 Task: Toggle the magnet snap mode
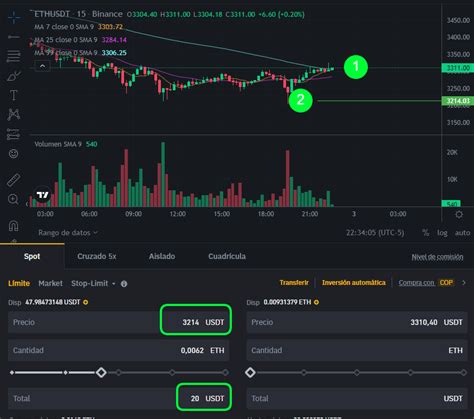[13, 226]
